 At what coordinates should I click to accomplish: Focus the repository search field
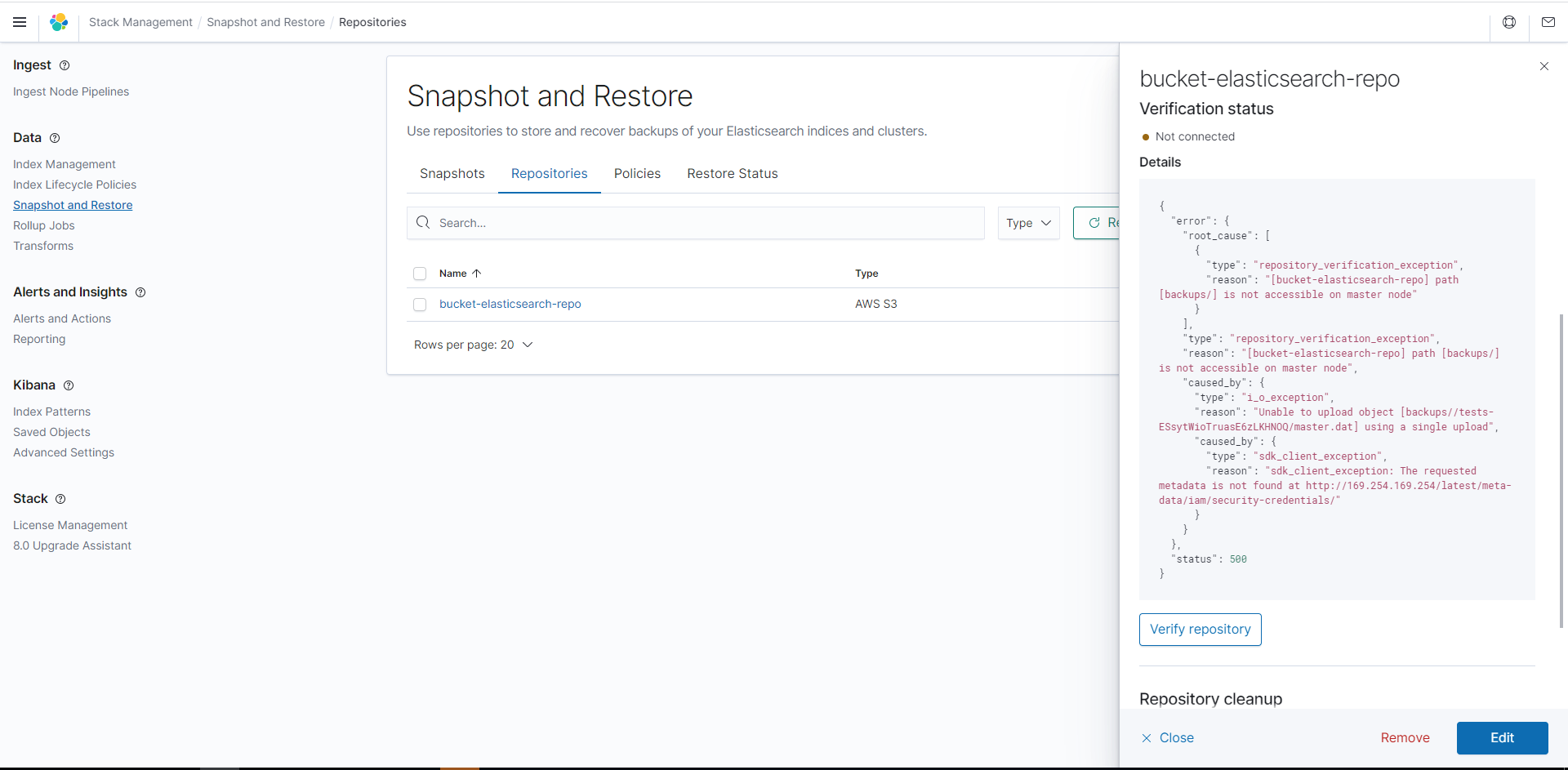(696, 223)
